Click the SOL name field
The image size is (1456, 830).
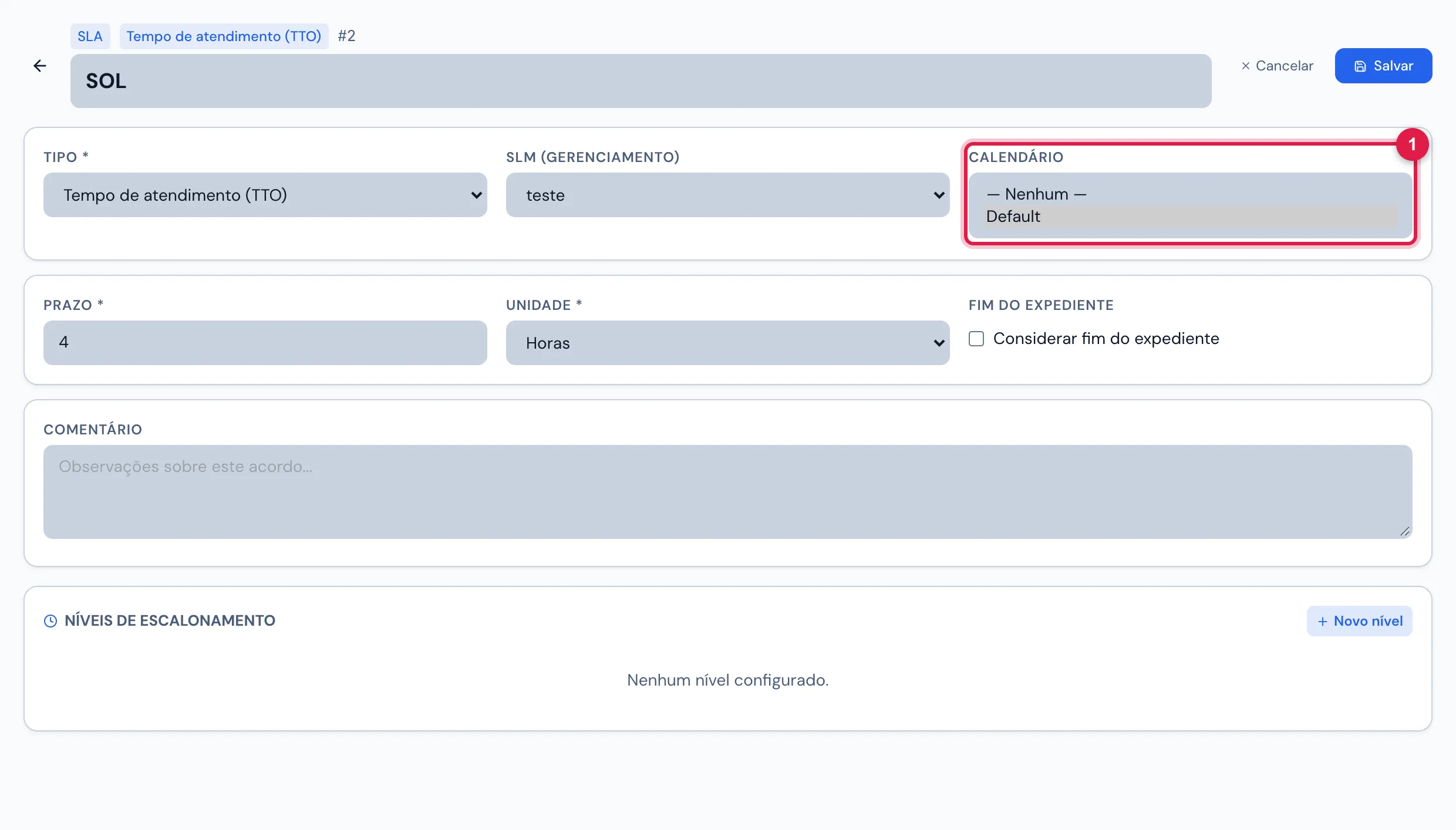[x=641, y=81]
